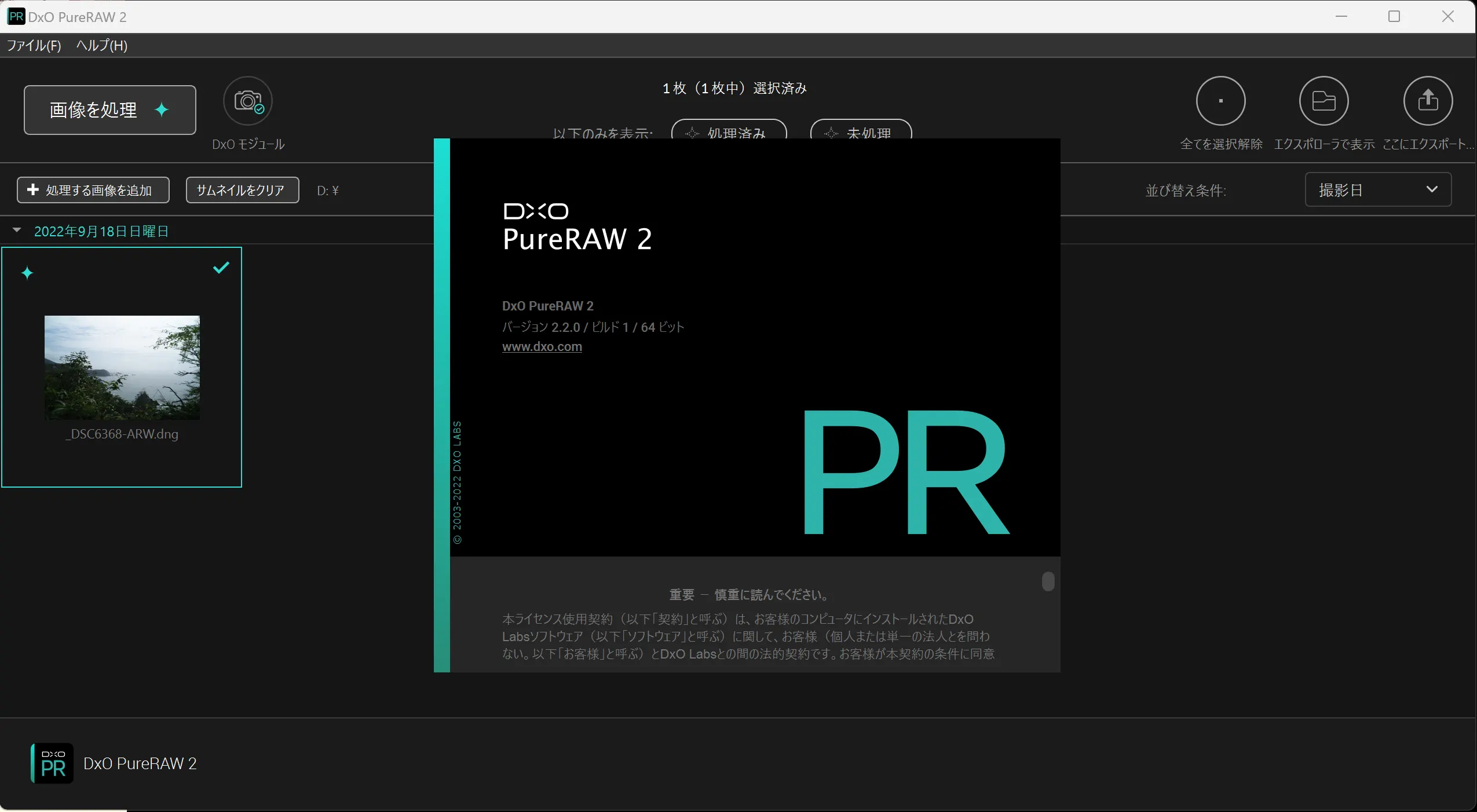Open the ヘルプ(H) menu

click(102, 45)
